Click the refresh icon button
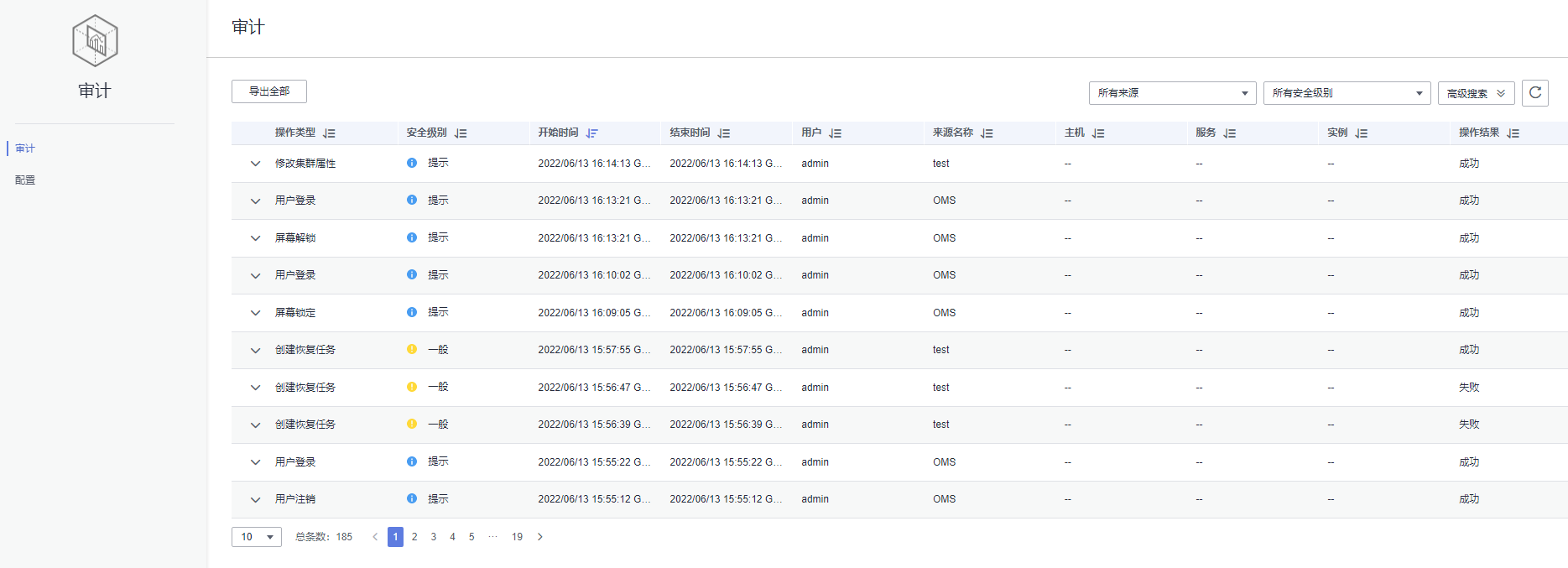The height and width of the screenshot is (568, 1568). click(1534, 92)
